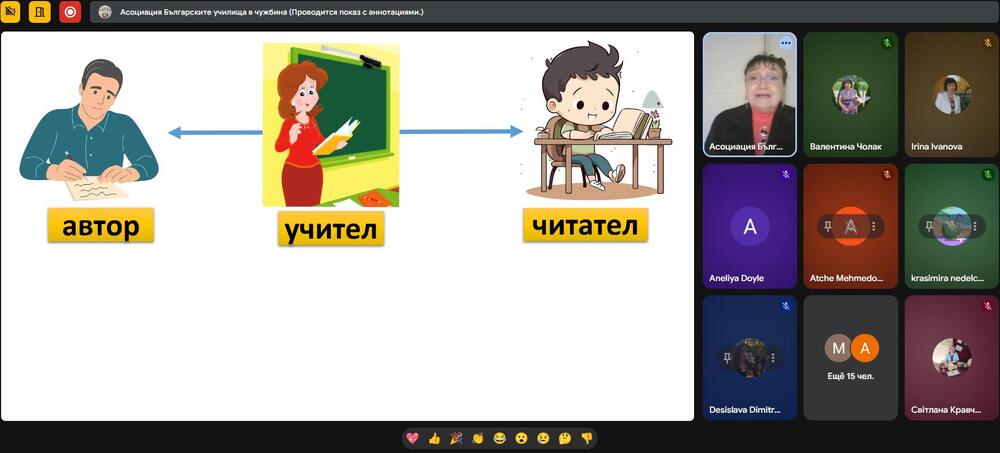Image resolution: width=1000 pixels, height=453 pixels.
Task: Open the 'Ещё 15 чел.' participants tile
Action: click(x=850, y=357)
